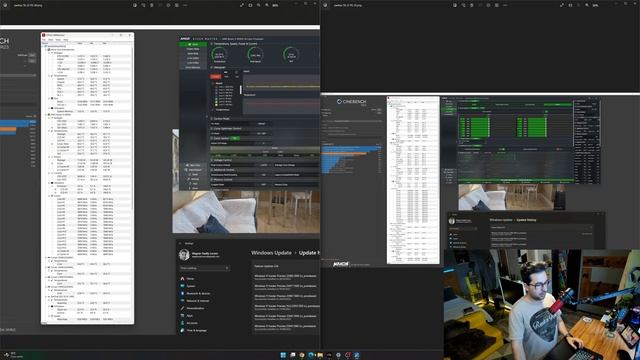Delete the image in right Photos window

pyautogui.click(x=472, y=5)
